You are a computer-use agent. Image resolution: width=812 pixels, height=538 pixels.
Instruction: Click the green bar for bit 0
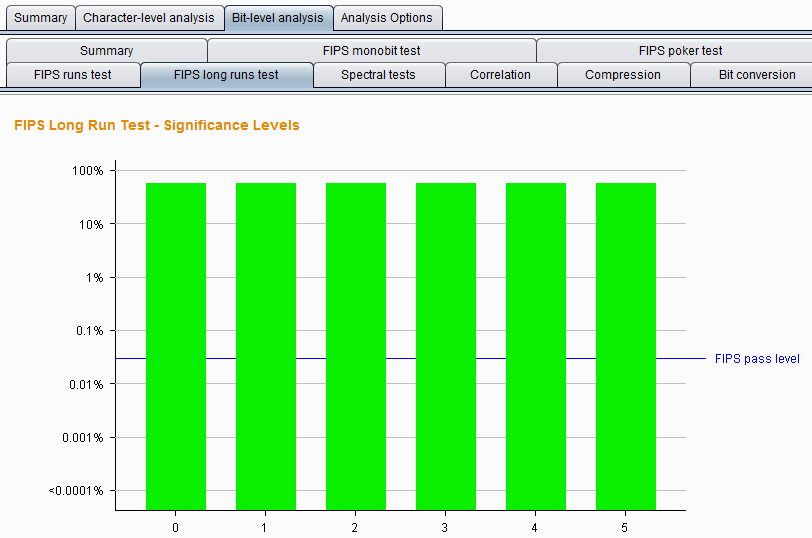tap(176, 345)
